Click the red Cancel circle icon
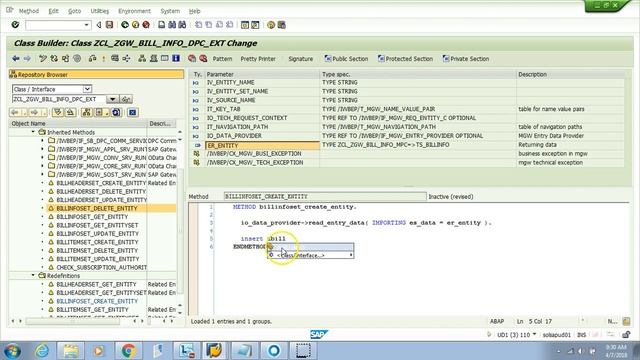The height and width of the screenshot is (360, 640). tap(146, 25)
